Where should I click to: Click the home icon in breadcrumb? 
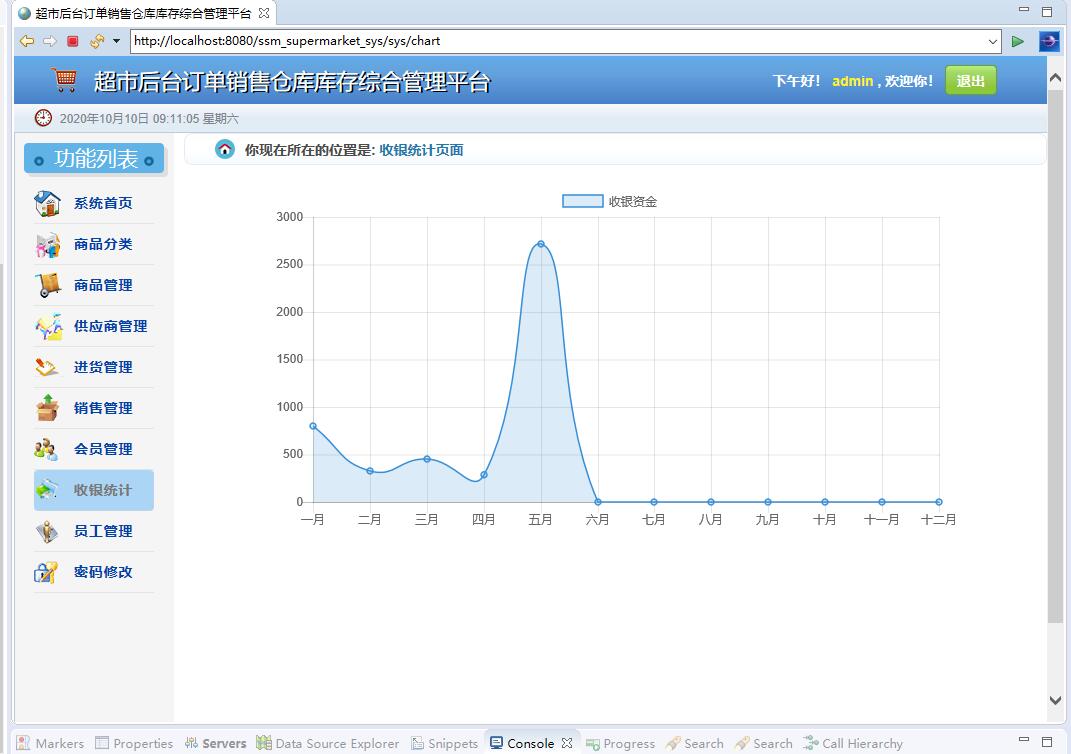[x=225, y=150]
